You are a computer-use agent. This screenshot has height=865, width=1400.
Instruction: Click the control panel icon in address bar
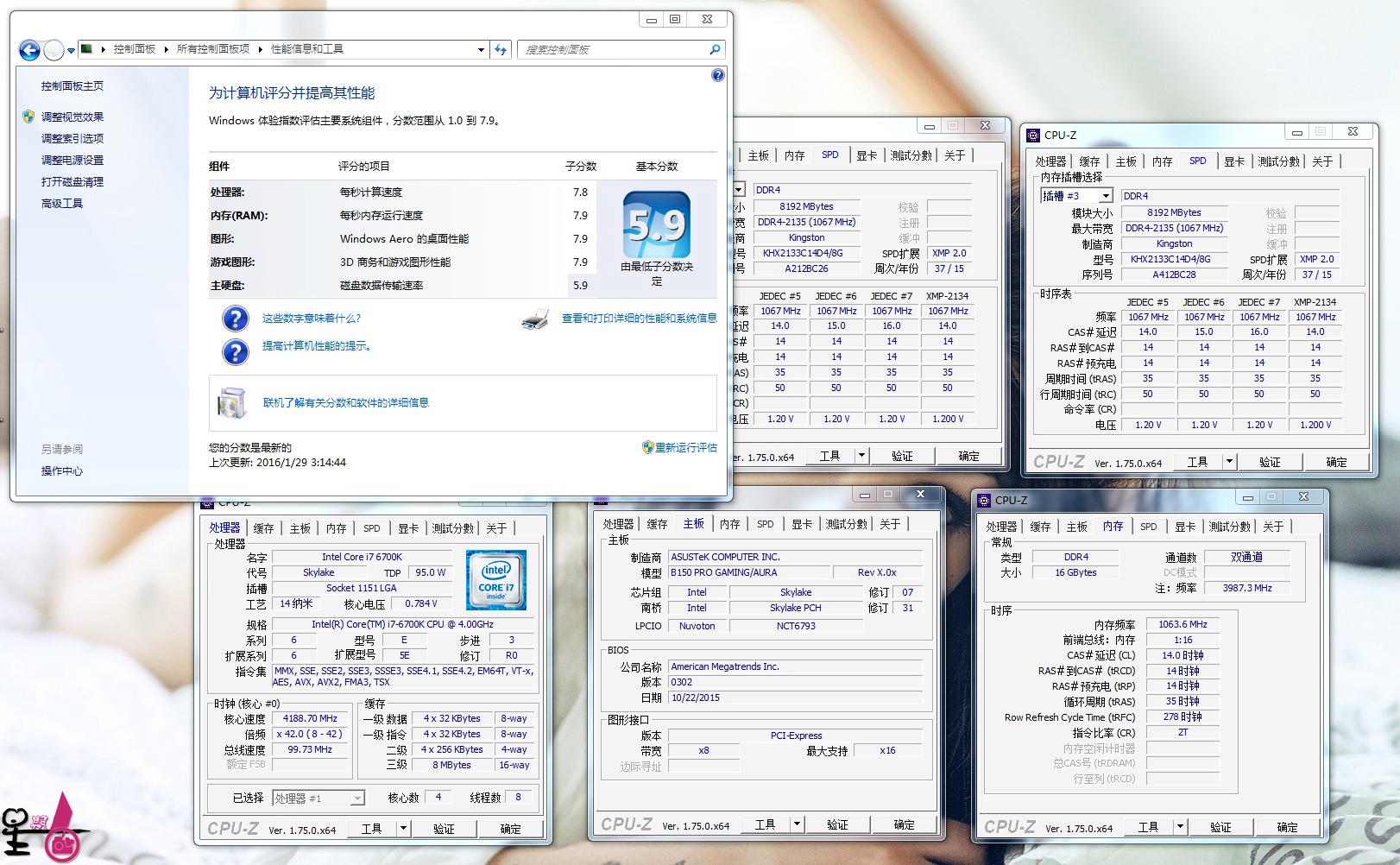tap(87, 49)
